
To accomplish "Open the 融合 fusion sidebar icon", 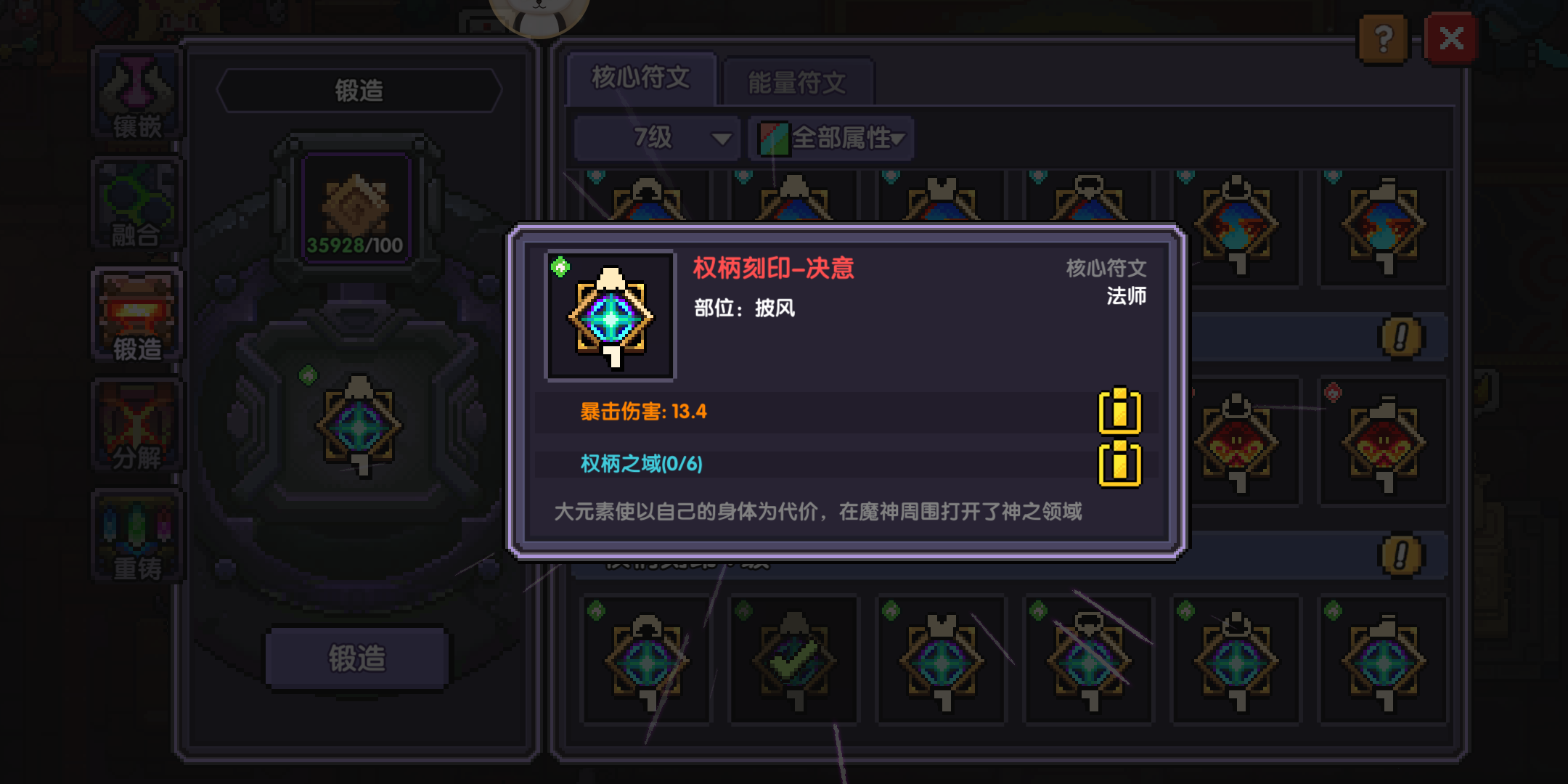I will pyautogui.click(x=136, y=205).
